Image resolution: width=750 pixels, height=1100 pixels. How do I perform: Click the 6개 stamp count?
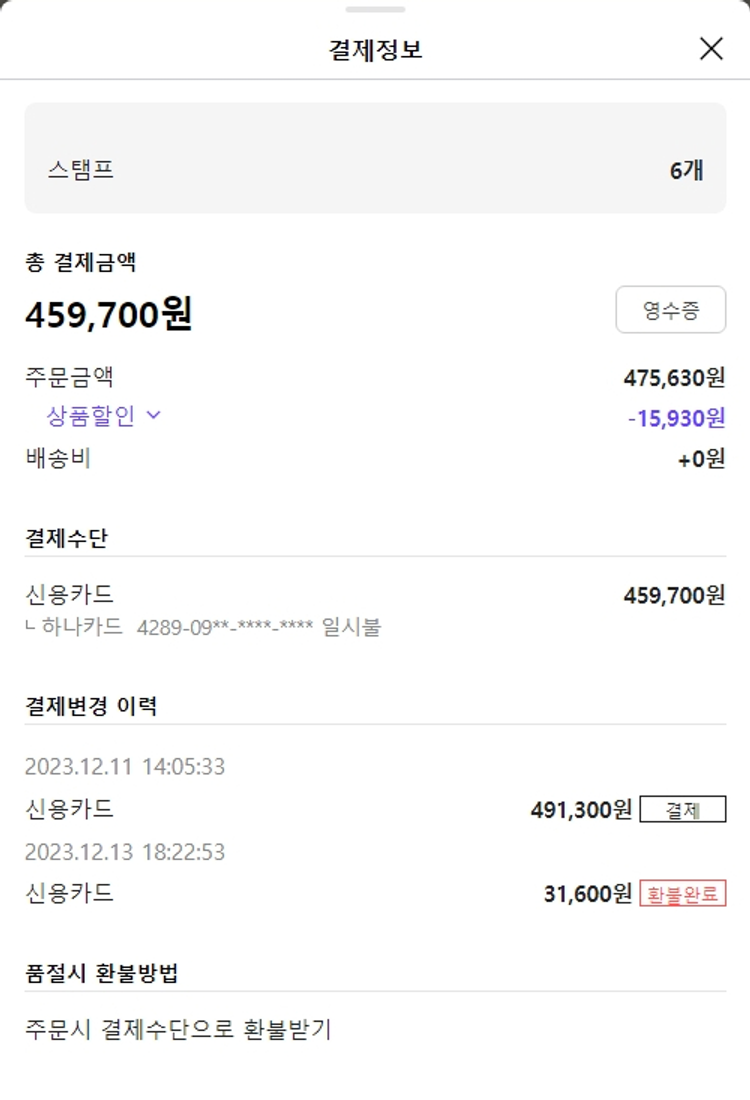pyautogui.click(x=686, y=170)
